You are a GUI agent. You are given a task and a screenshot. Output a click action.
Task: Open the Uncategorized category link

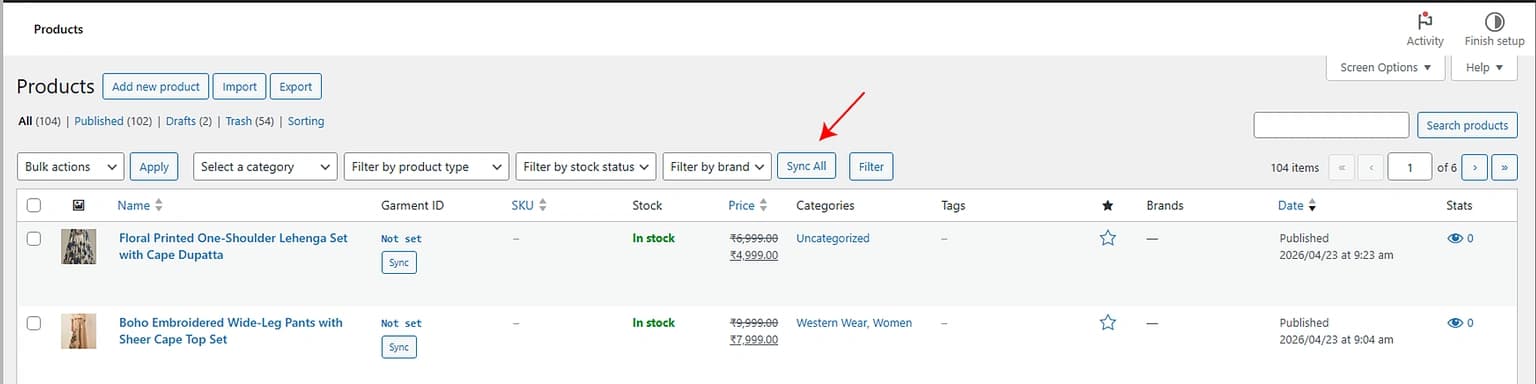tap(833, 238)
